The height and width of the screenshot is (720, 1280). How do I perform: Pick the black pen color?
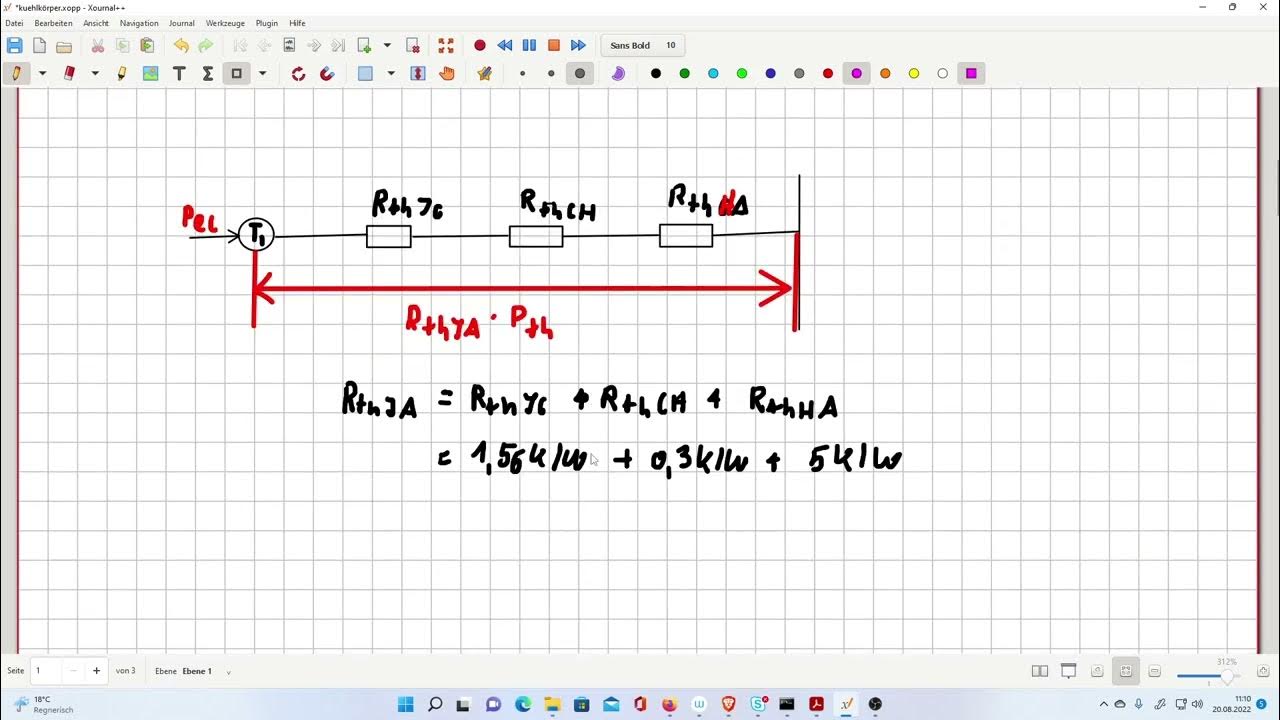656,73
